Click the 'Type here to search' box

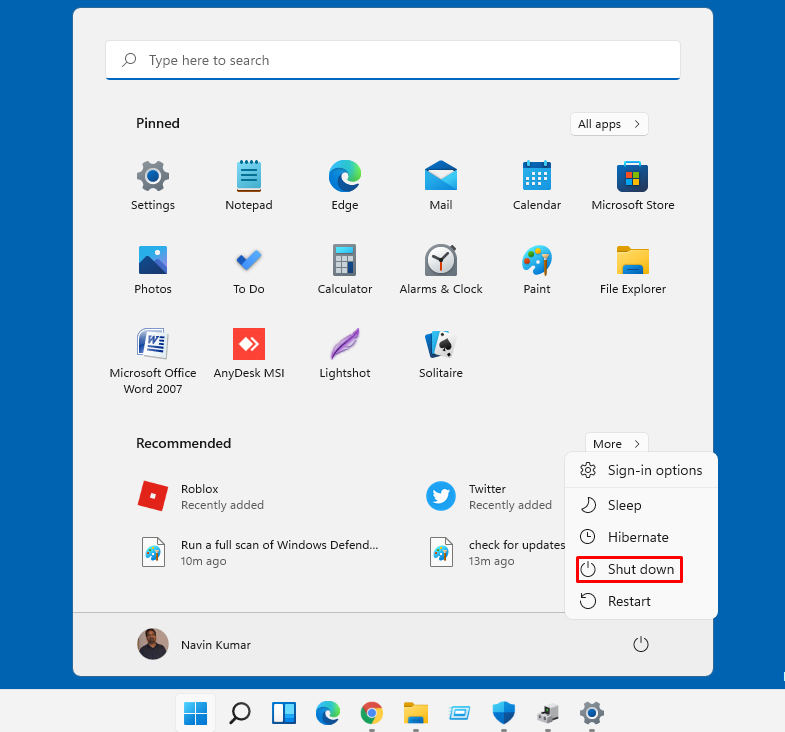(393, 60)
